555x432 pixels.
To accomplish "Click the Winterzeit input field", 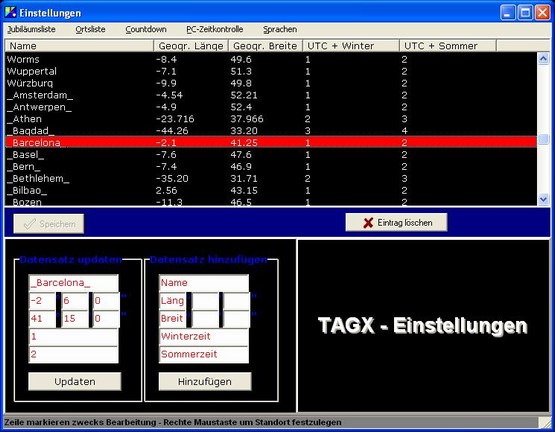I will (x=204, y=337).
